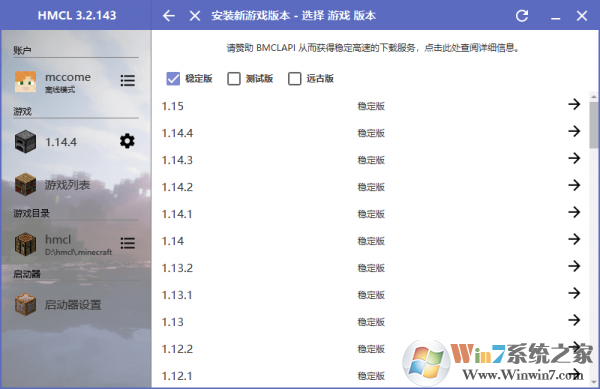
Task: Cancel installation with the title X icon
Action: [195, 16]
